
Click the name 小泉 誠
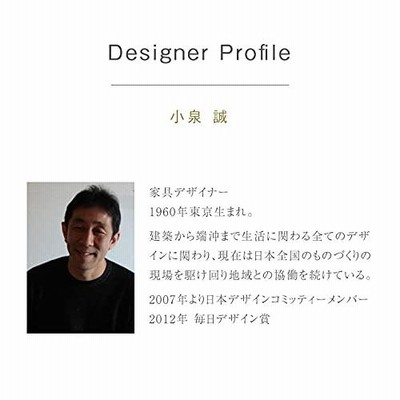[199, 117]
